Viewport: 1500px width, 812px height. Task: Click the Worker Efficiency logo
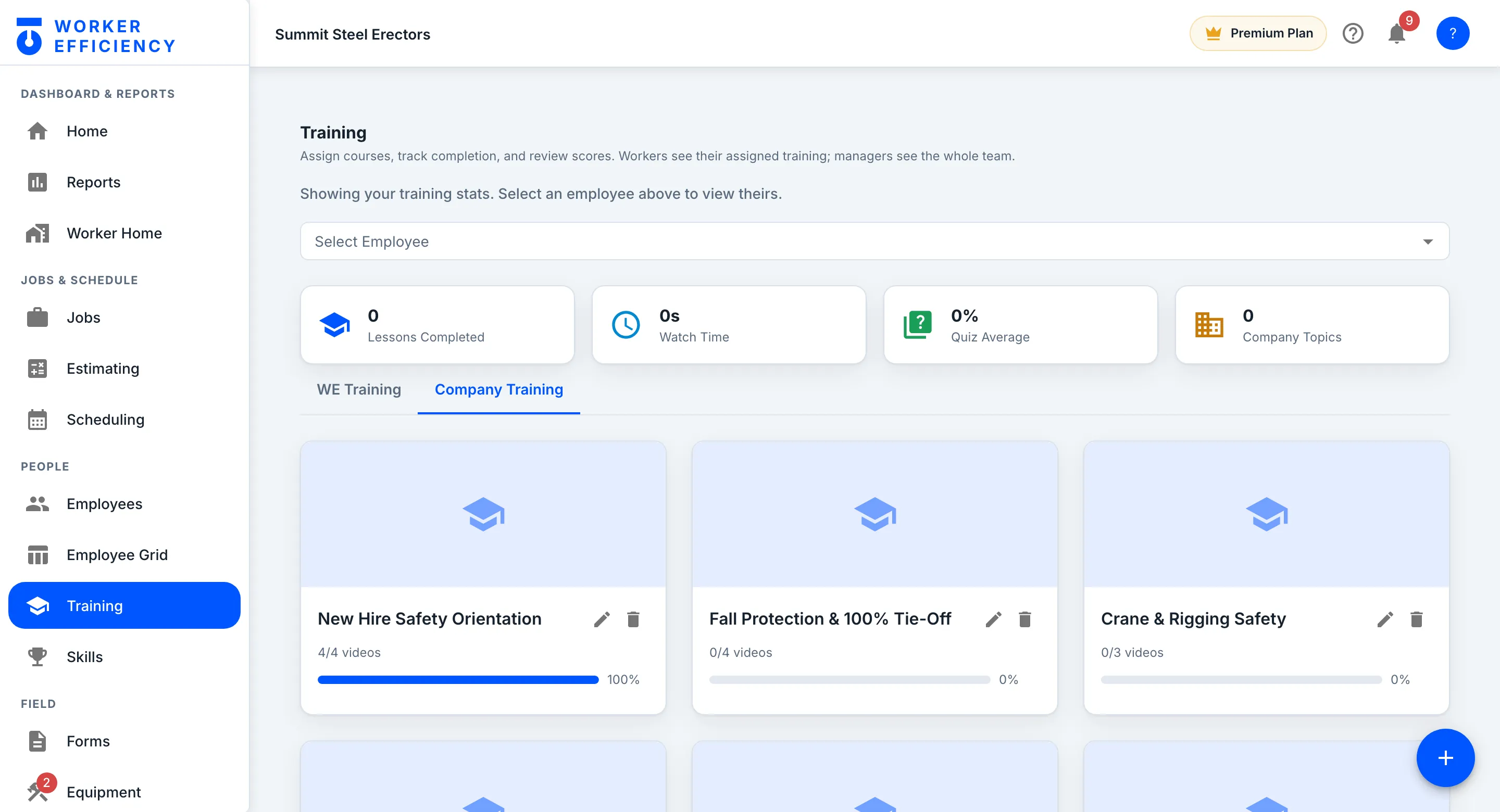(96, 36)
